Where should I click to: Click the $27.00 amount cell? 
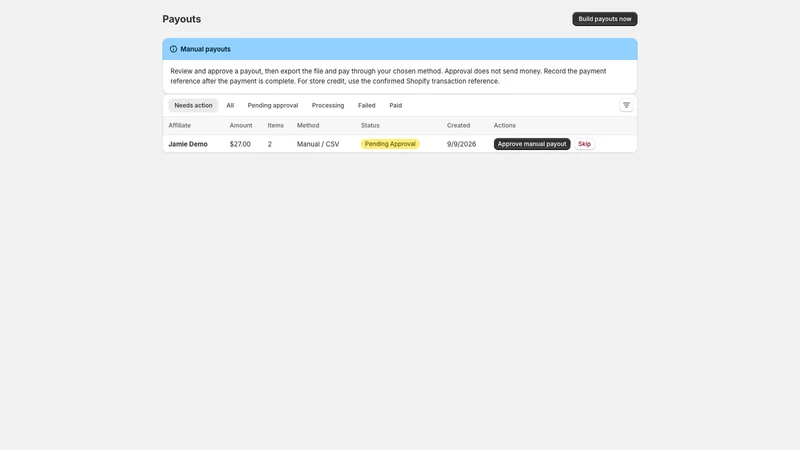(240, 144)
